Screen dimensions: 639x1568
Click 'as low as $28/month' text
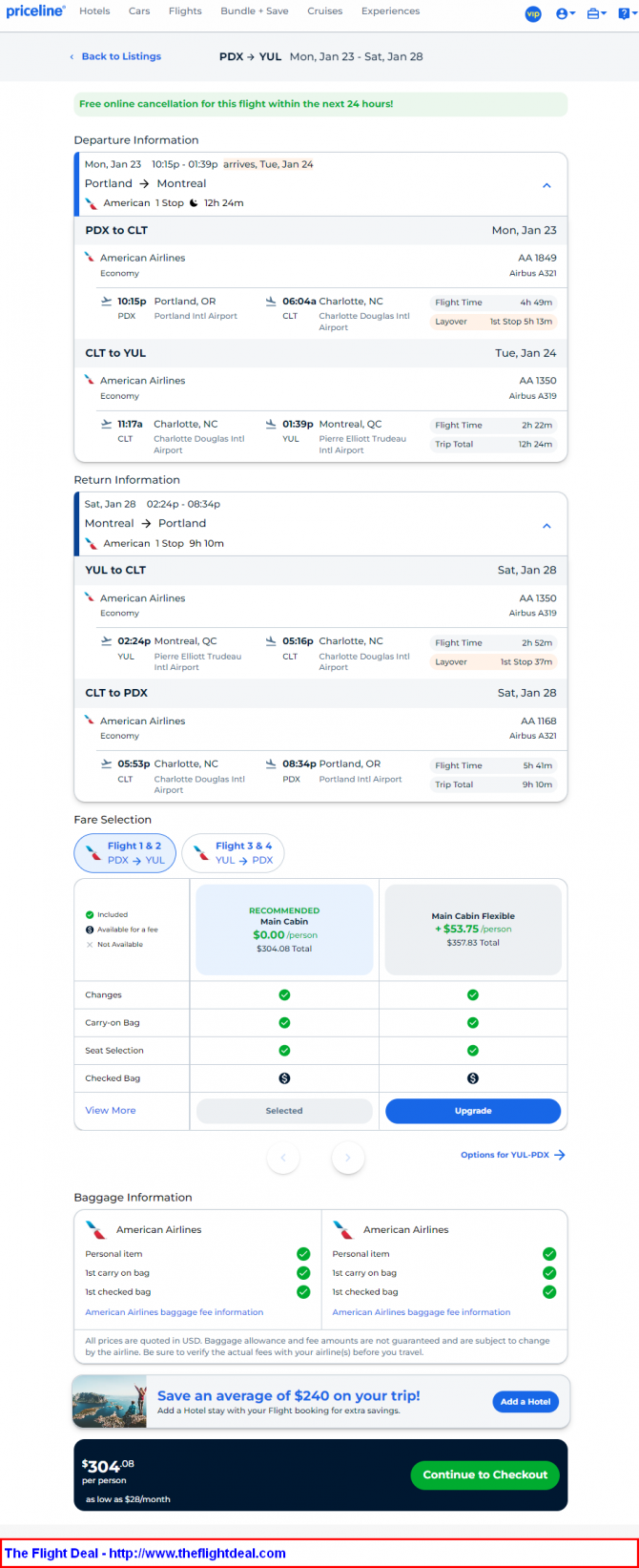coord(128,1499)
